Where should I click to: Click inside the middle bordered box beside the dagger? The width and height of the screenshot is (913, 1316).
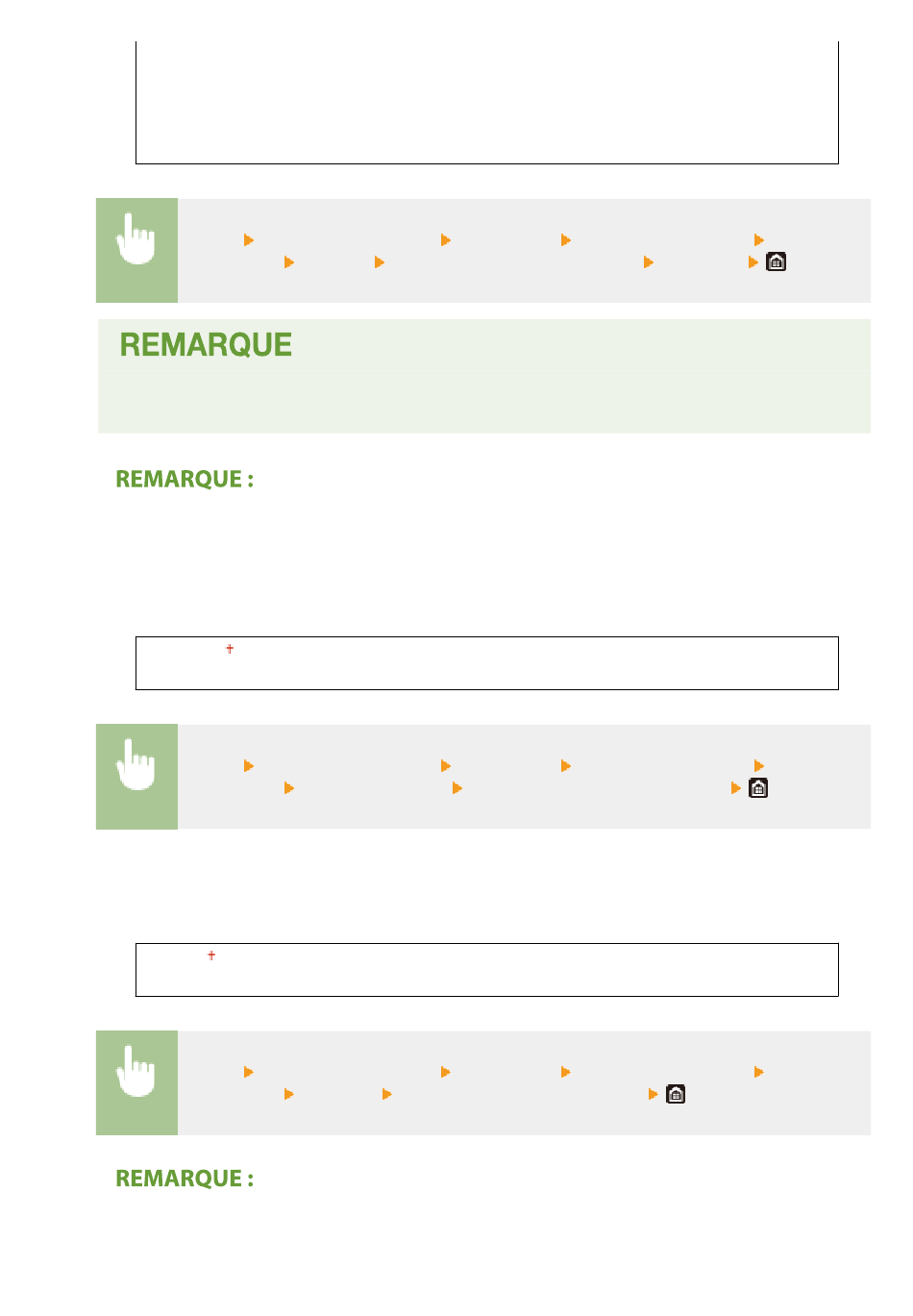[x=487, y=663]
